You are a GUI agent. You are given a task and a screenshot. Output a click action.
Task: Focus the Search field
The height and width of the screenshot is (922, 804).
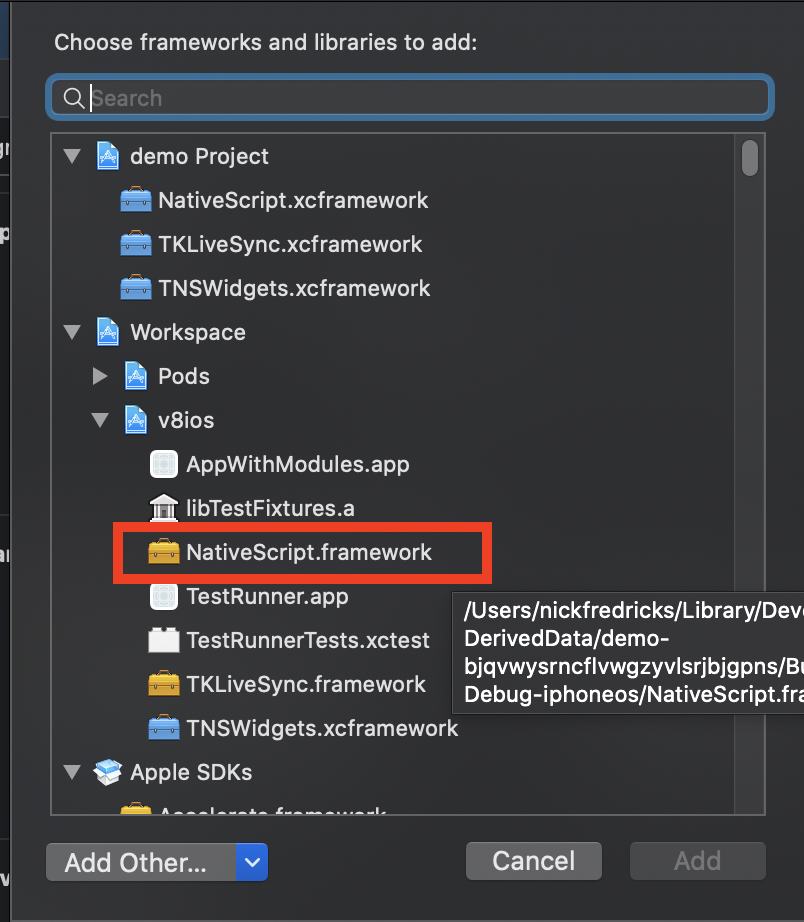[410, 98]
